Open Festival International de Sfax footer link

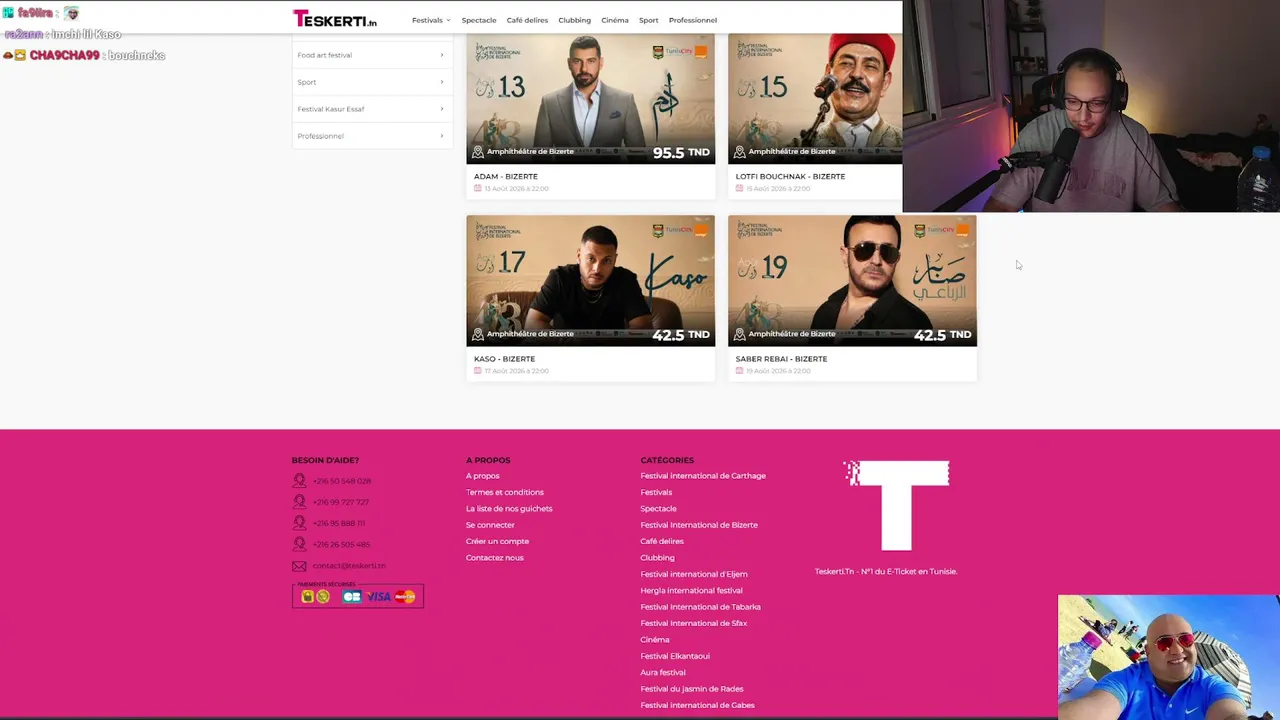[694, 623]
